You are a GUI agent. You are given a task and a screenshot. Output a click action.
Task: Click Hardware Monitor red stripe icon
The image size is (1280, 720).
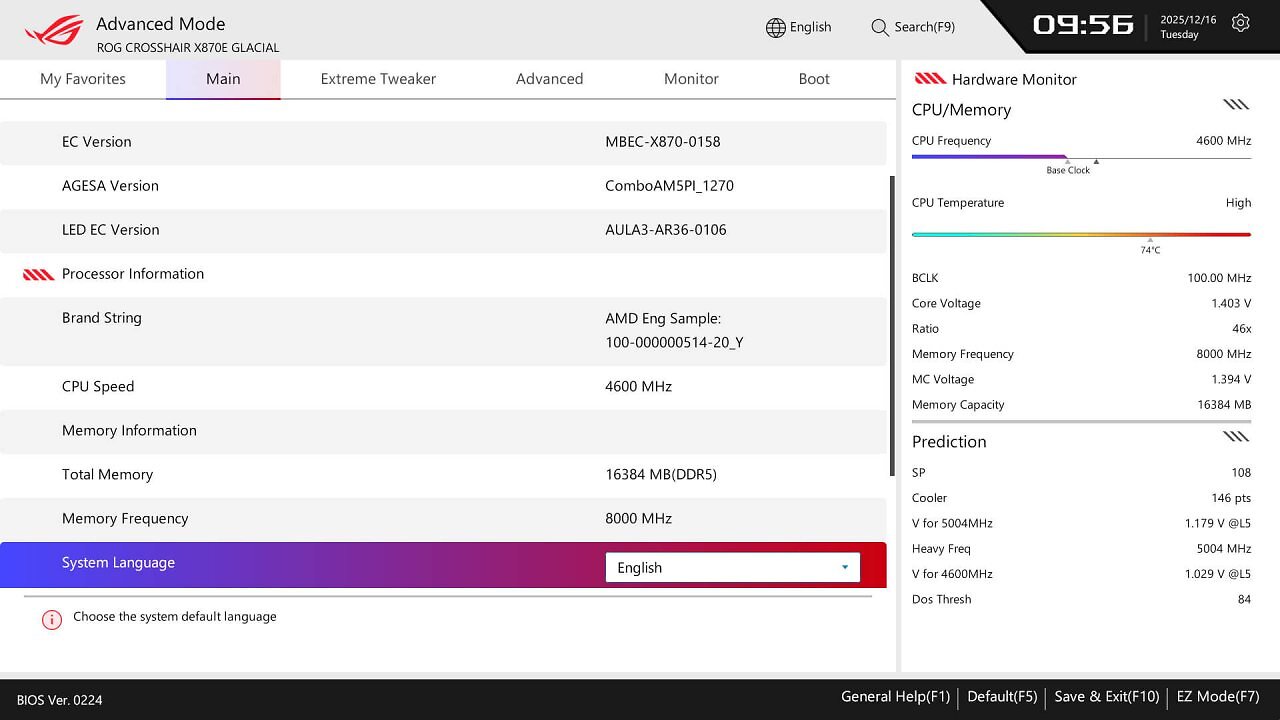point(930,78)
